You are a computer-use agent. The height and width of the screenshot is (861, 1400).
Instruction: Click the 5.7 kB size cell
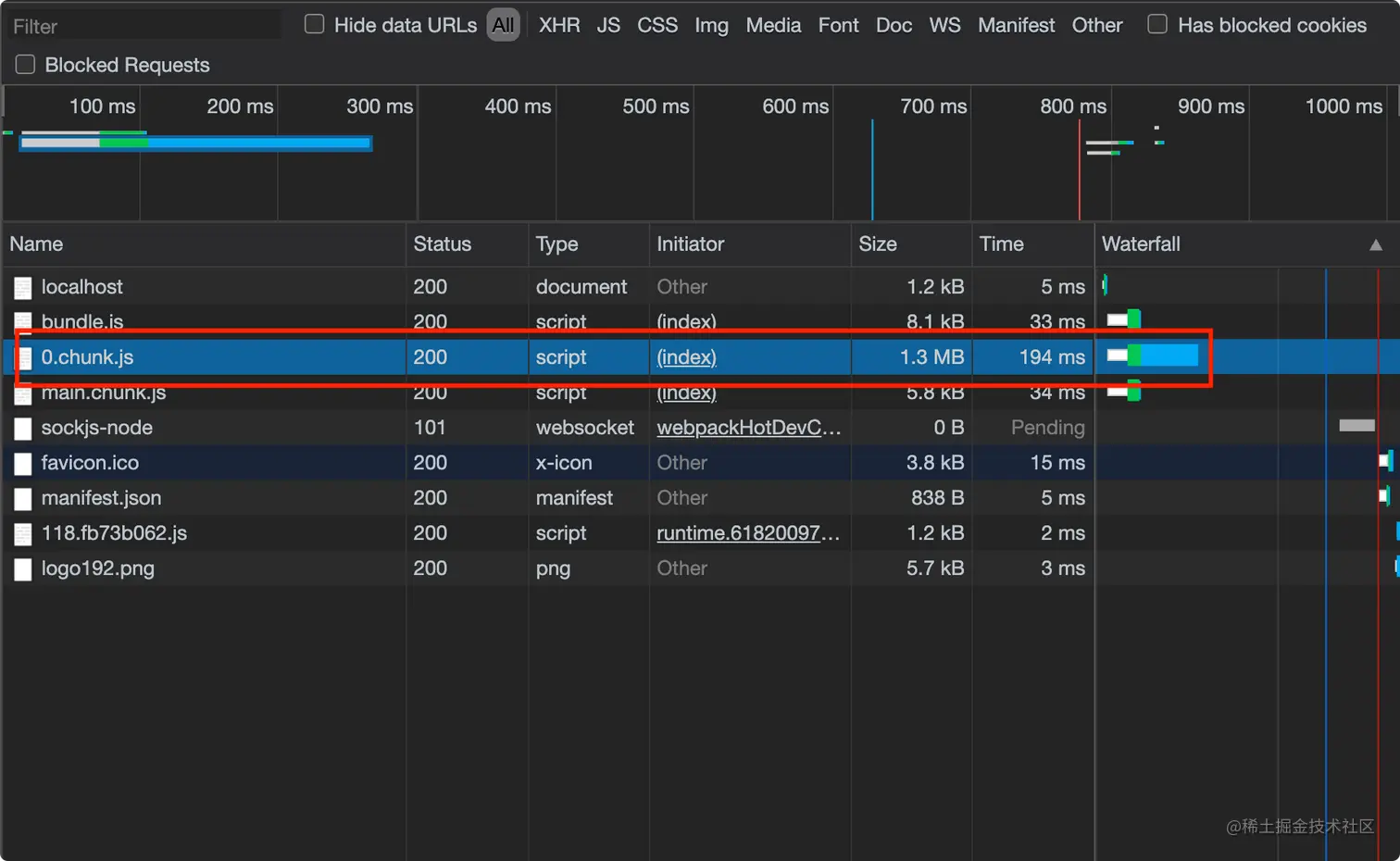pyautogui.click(x=935, y=568)
